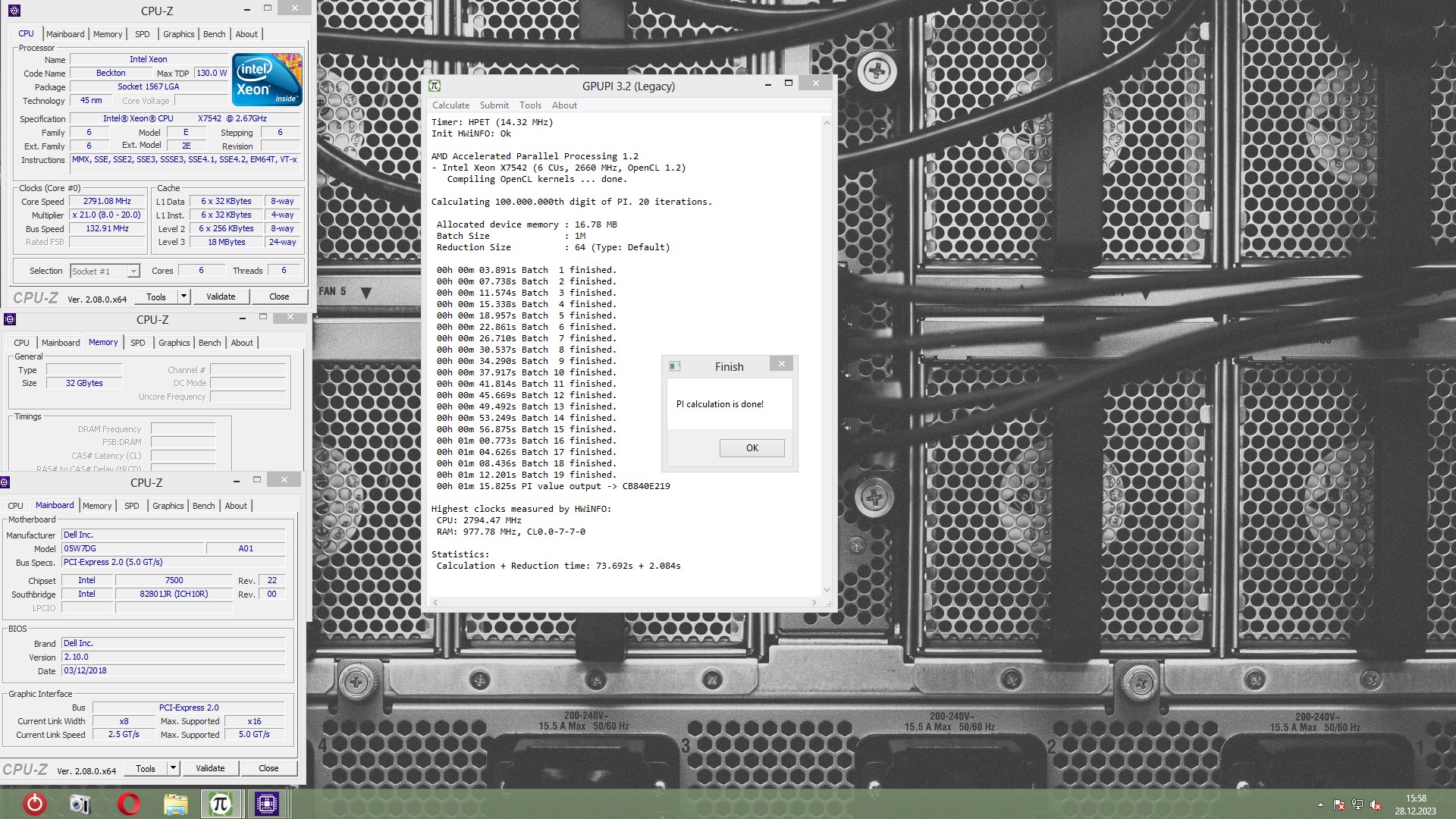Image resolution: width=1456 pixels, height=819 pixels.
Task: Switch to GPUPI pi icon in taskbar
Action: click(220, 804)
